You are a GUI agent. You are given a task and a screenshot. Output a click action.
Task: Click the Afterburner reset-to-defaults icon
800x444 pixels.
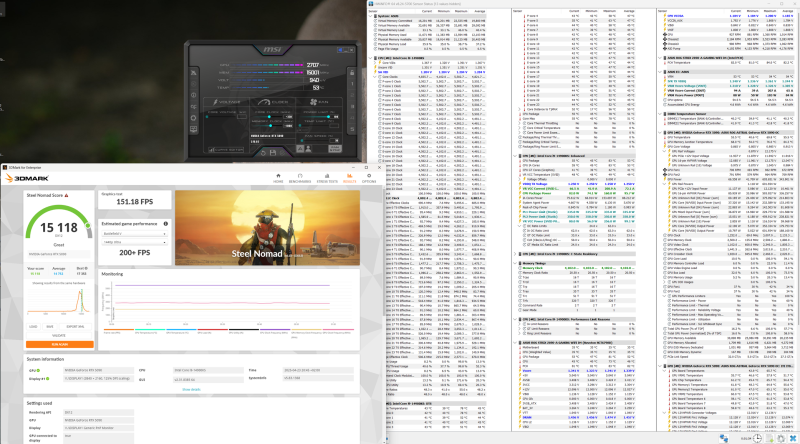(263, 153)
